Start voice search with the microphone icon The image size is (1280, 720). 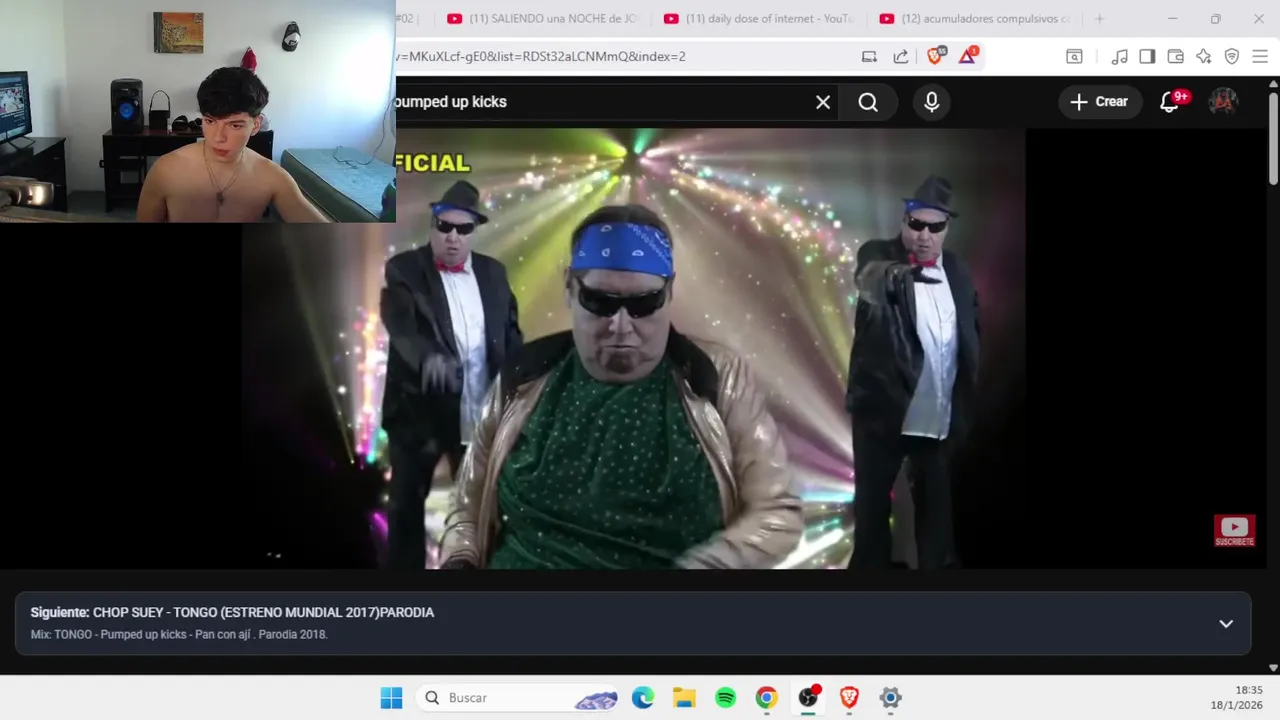pos(932,102)
